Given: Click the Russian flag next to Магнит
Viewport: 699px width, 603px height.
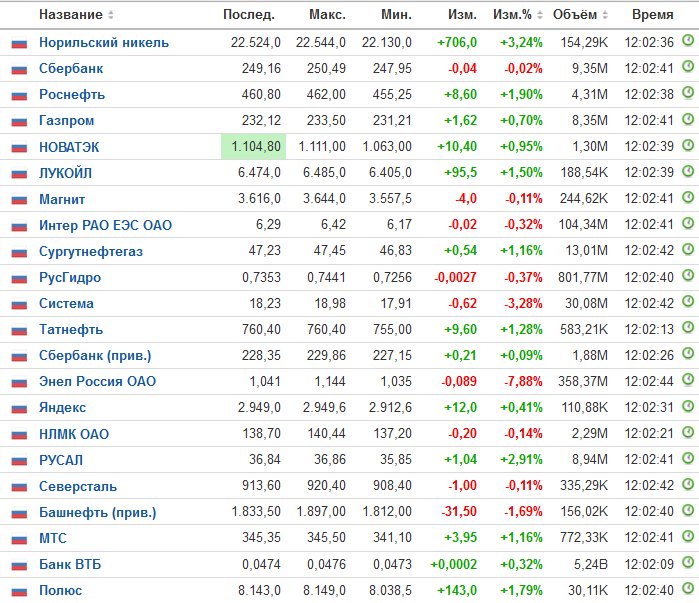Looking at the screenshot, I should [19, 200].
